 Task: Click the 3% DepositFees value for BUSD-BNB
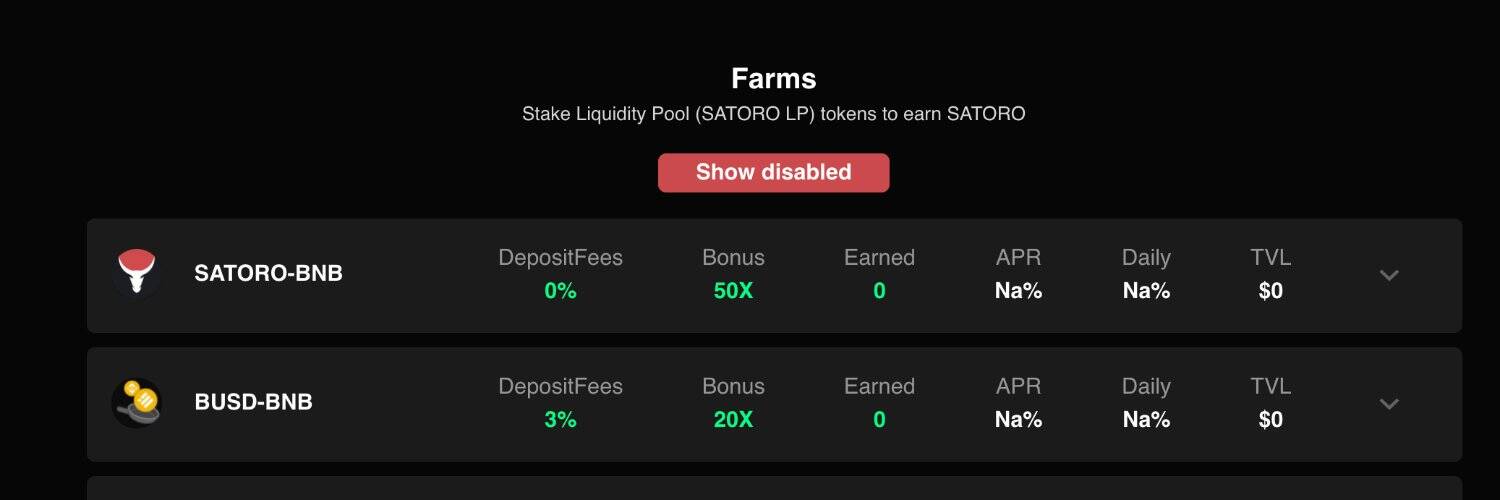click(x=560, y=420)
